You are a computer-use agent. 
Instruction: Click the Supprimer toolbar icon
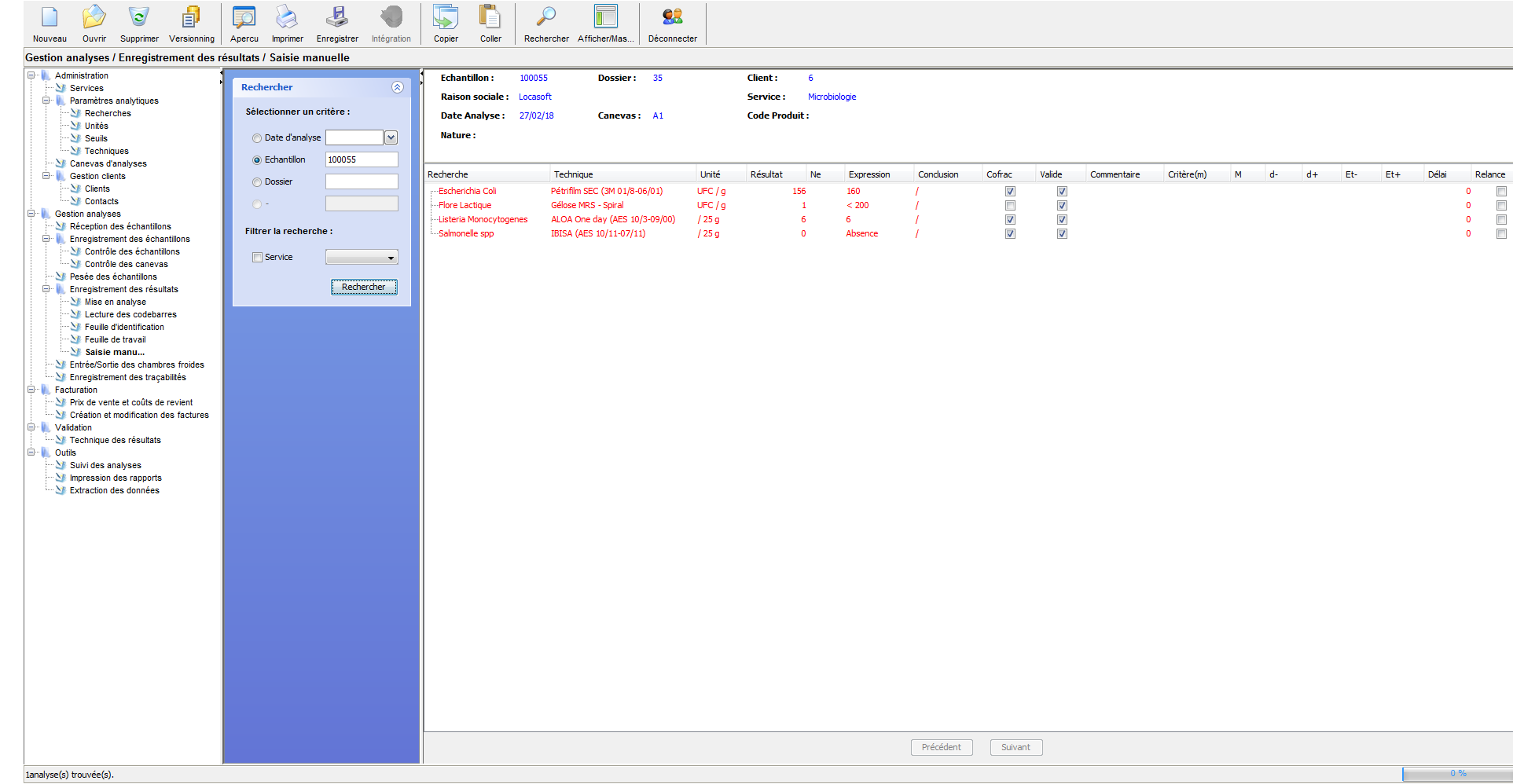click(139, 17)
